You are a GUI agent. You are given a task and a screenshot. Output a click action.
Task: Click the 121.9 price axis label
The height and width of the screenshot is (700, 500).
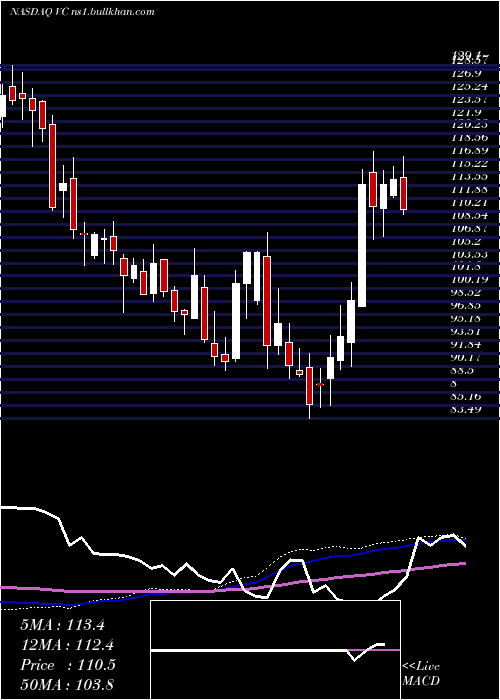(466, 112)
